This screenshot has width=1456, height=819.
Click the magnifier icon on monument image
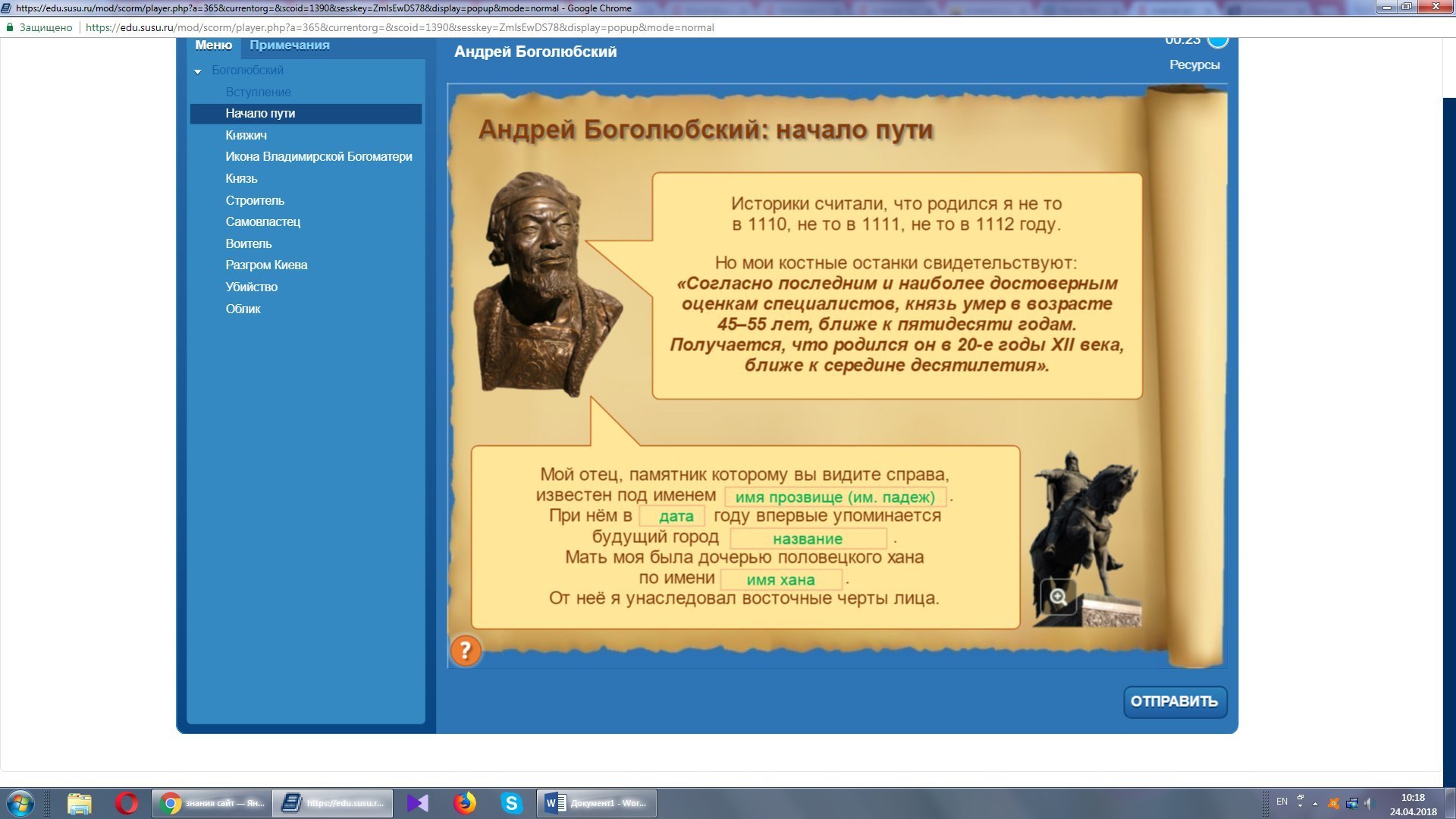click(x=1058, y=597)
